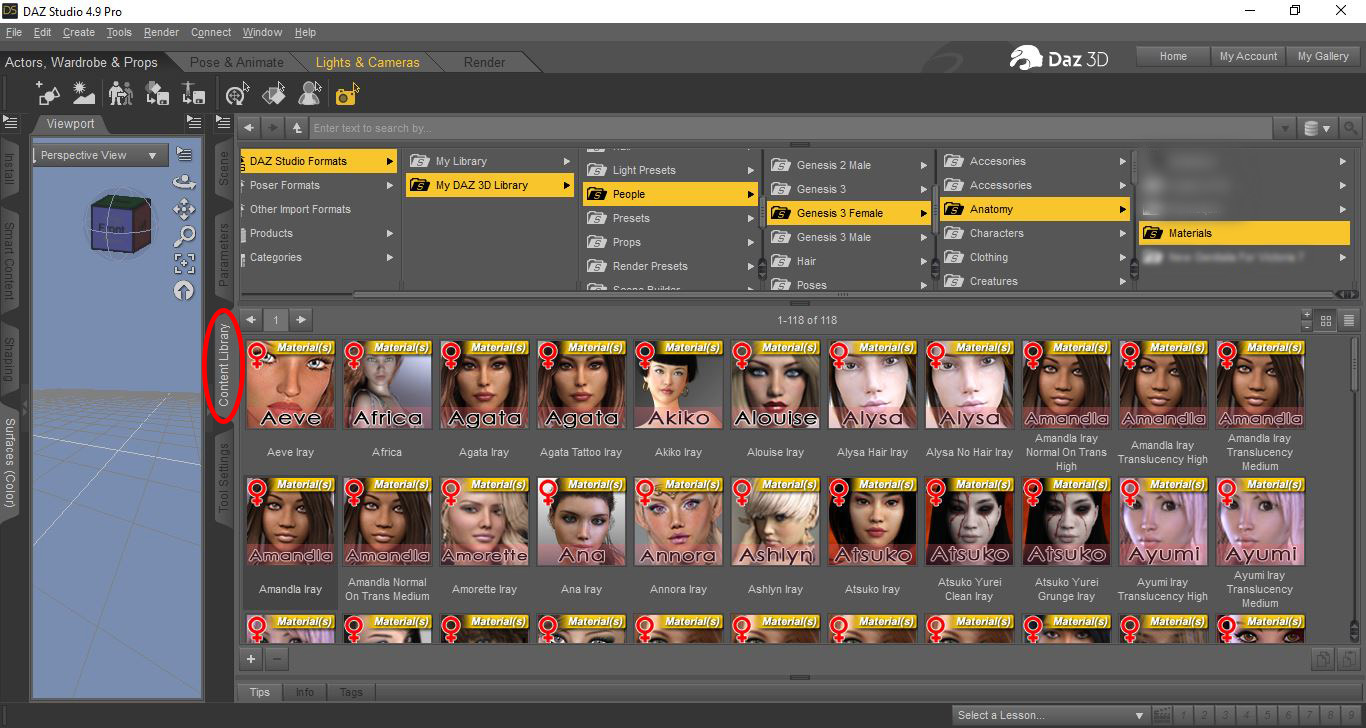Screen dimensions: 1366x728
Task: Select the Universal manipulator tool icon
Action: [x=237, y=94]
